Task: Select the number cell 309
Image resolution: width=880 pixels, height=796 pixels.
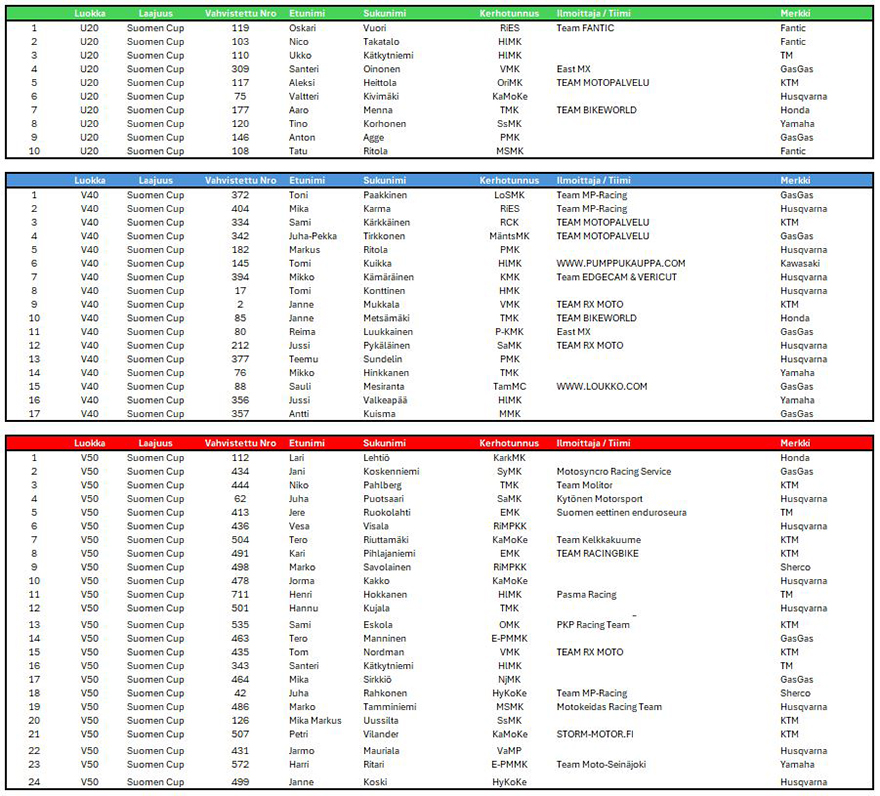Action: 240,69
